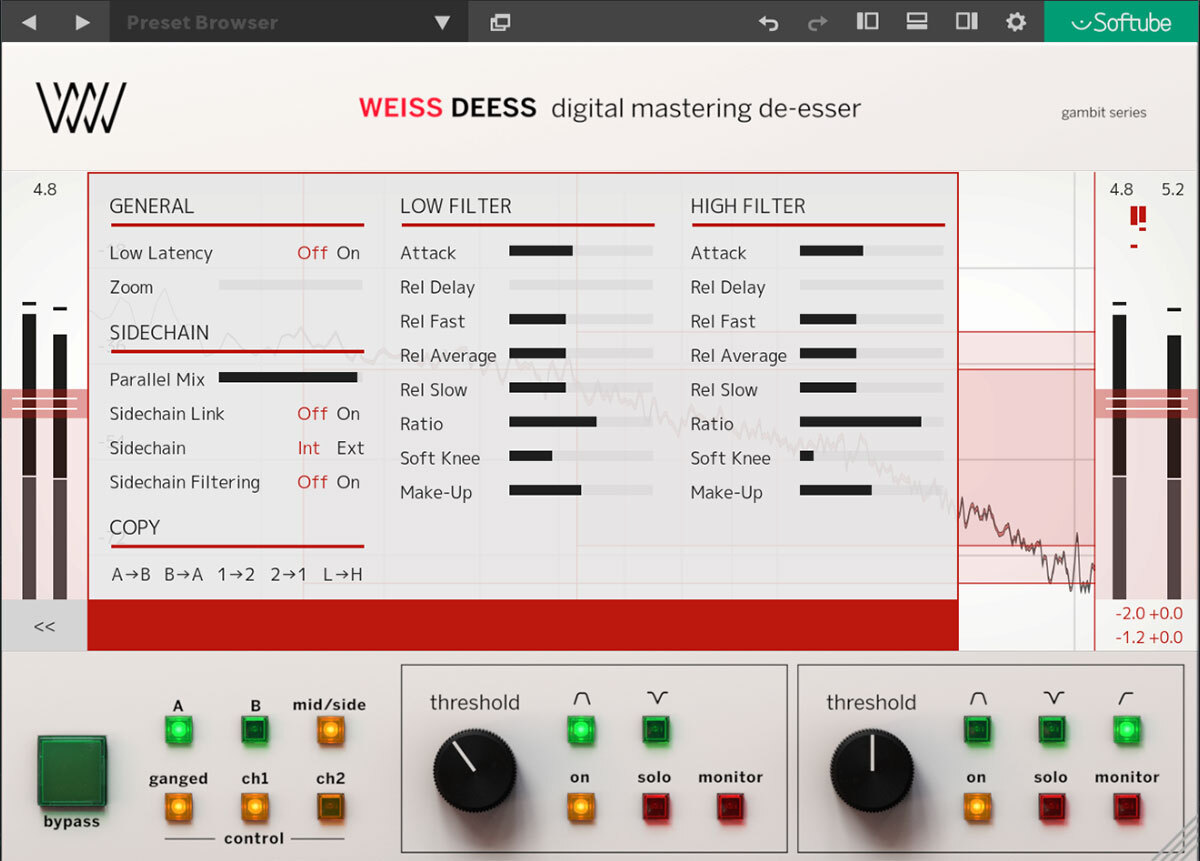Open settings gear in top bar
Screen dimensions: 1200x861
point(1016,22)
